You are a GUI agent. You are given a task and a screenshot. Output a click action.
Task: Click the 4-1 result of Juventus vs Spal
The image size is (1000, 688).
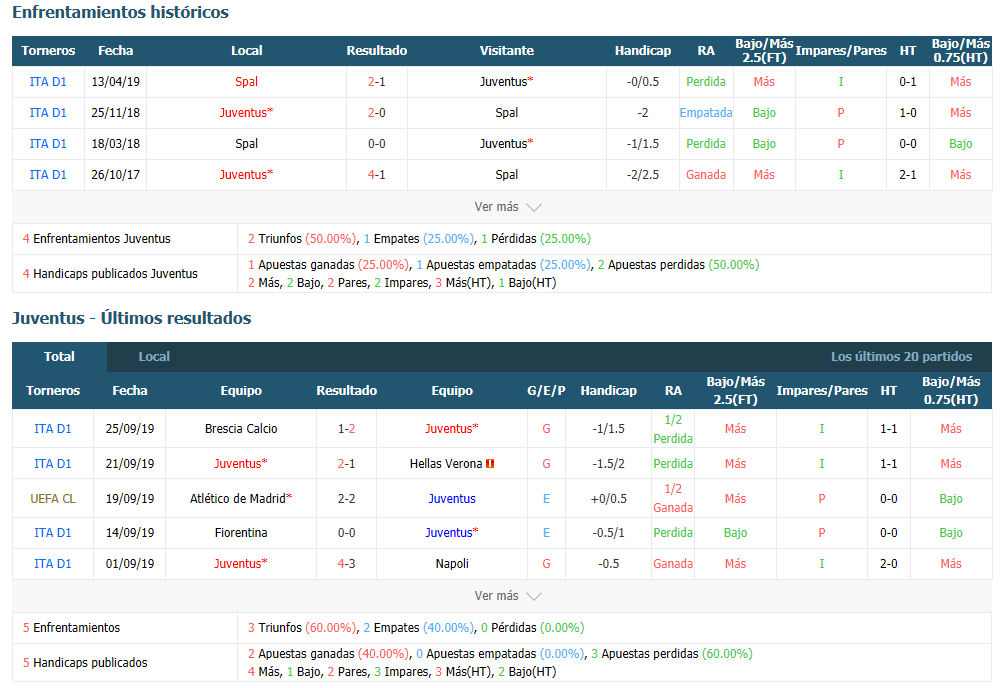click(x=376, y=175)
